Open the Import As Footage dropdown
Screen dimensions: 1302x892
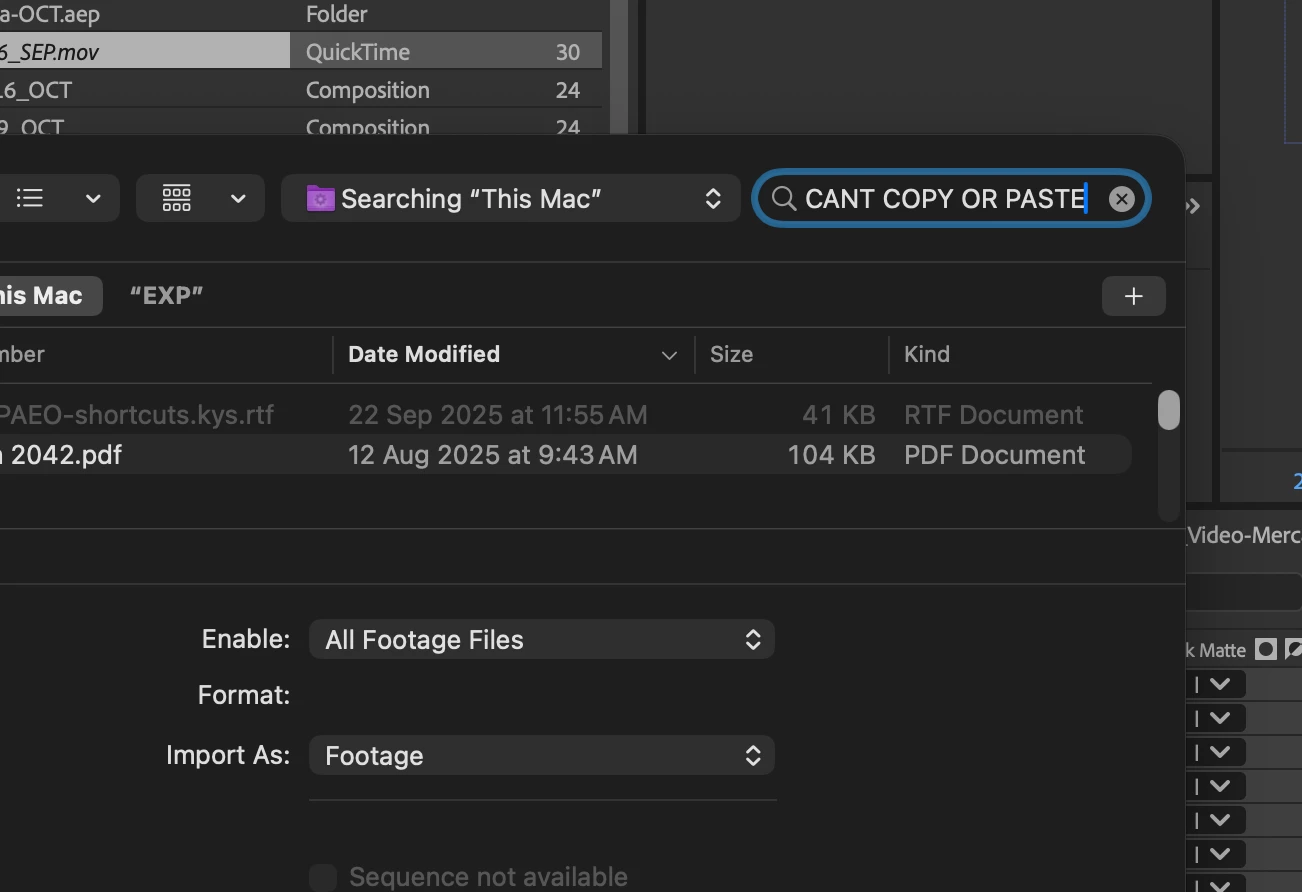tap(542, 755)
